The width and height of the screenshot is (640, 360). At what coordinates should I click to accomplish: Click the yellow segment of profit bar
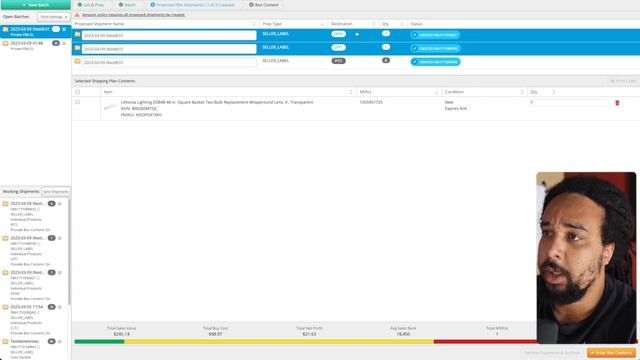pos(279,342)
